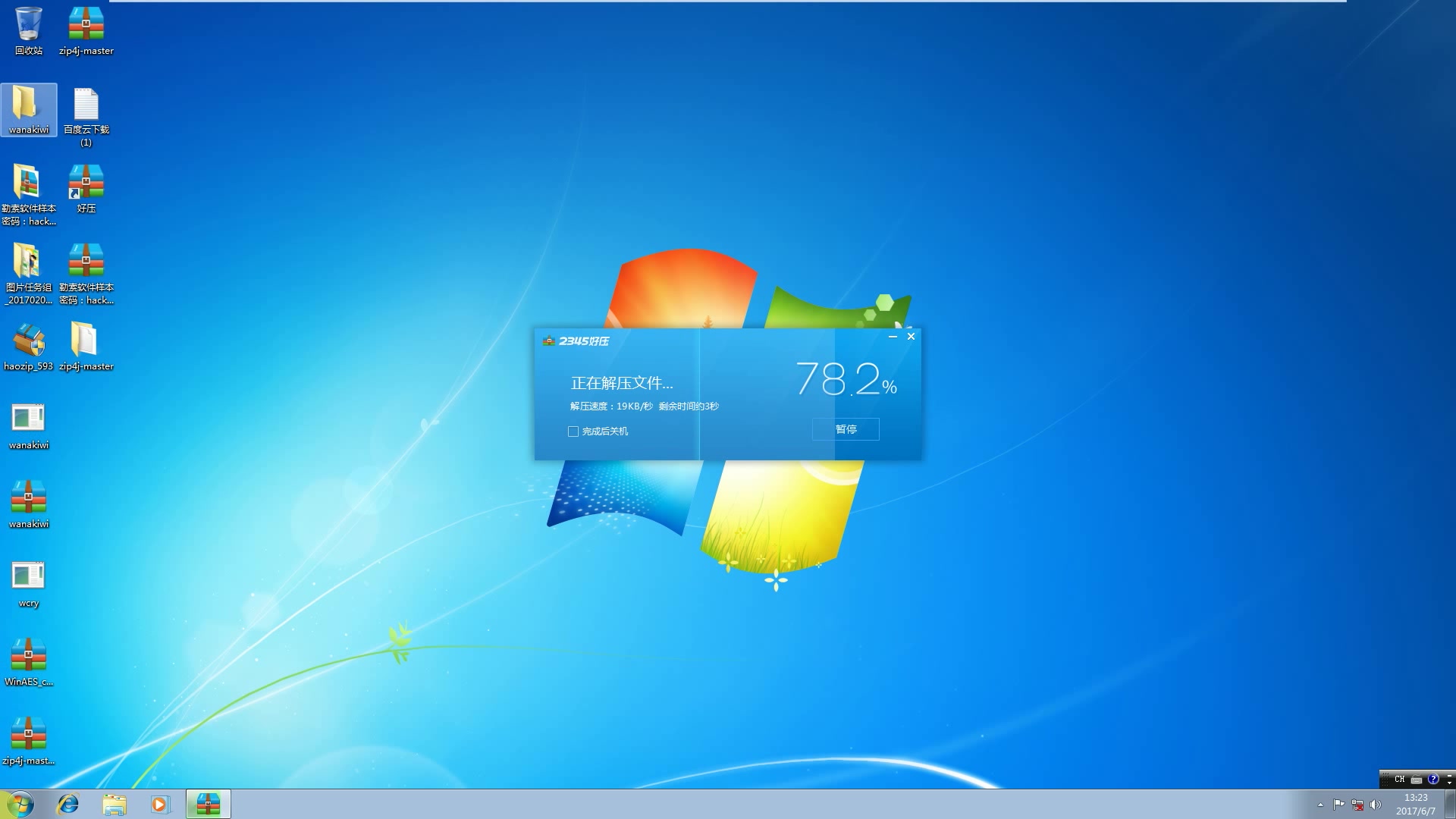This screenshot has width=1456, height=819.
Task: Click the CH language bar indicator
Action: pyautogui.click(x=1399, y=779)
